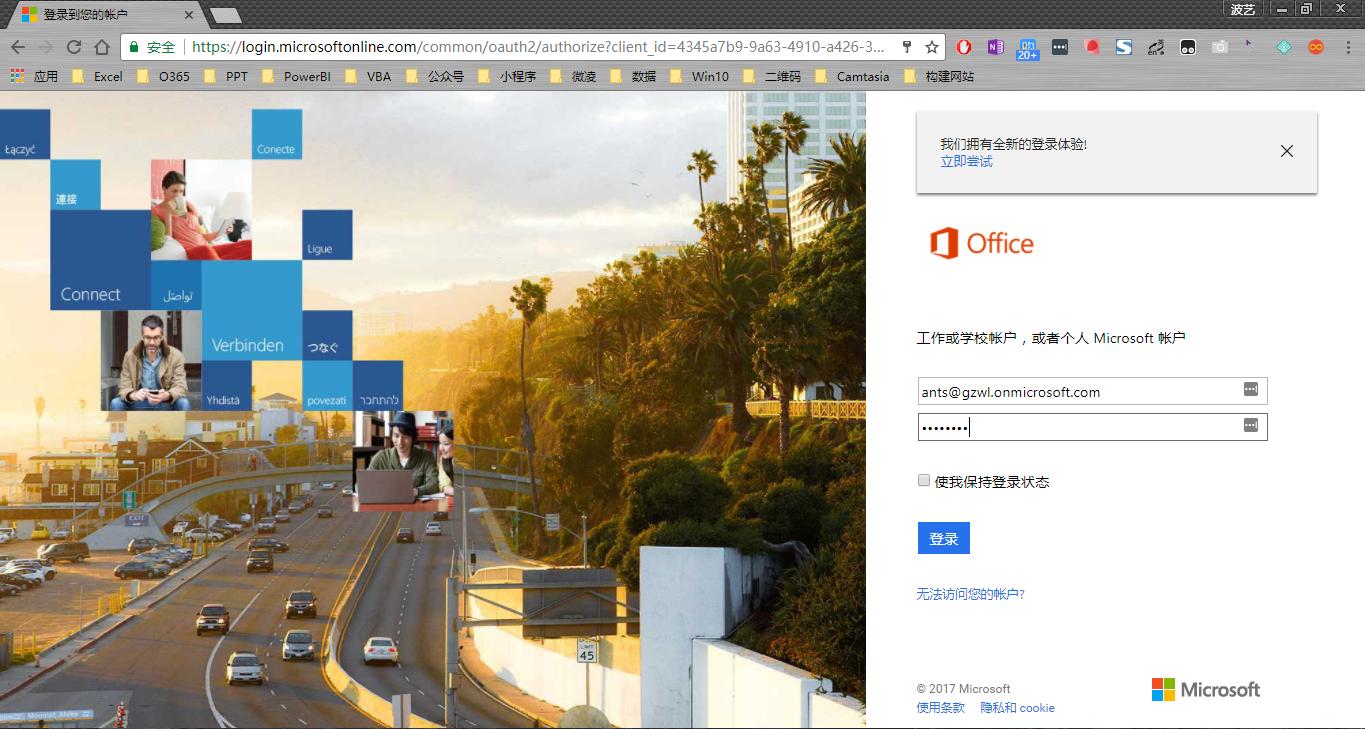
Task: Open the blue S extension icon
Action: 1124,47
